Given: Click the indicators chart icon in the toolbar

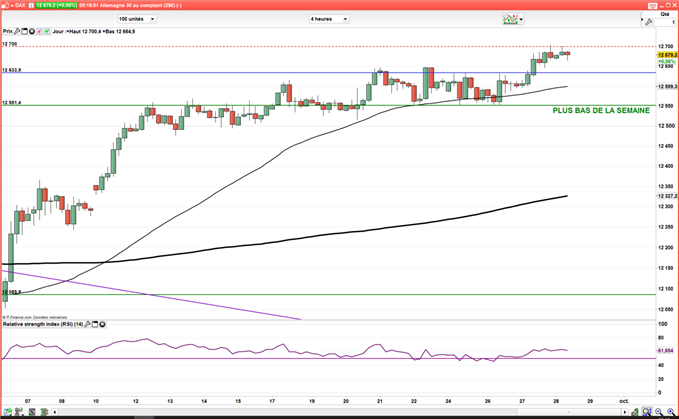Looking at the screenshot, I should coord(510,19).
